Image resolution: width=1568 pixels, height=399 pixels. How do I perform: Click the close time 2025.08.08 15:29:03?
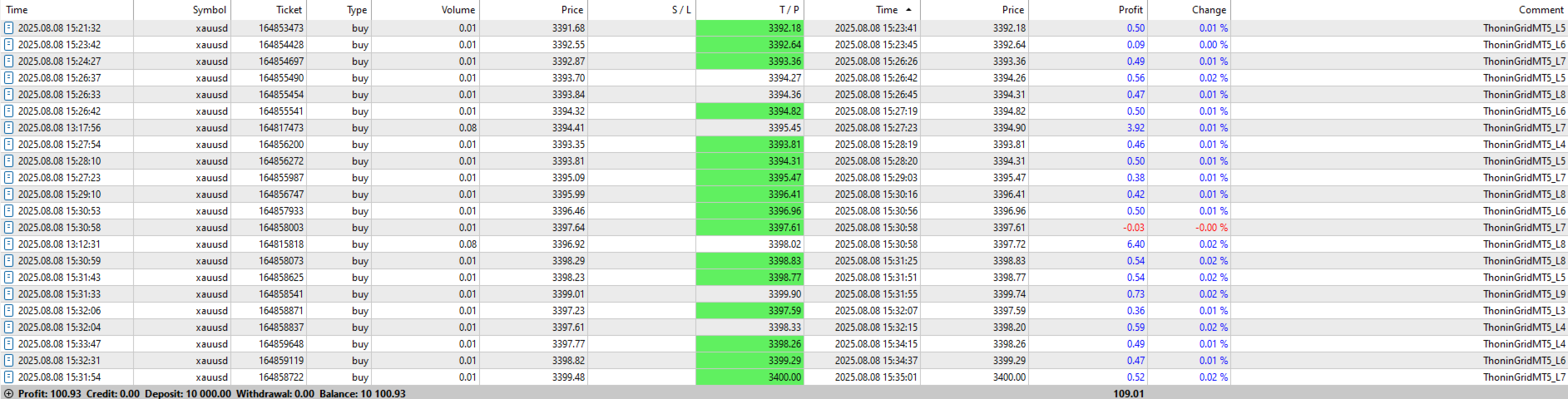click(x=876, y=178)
